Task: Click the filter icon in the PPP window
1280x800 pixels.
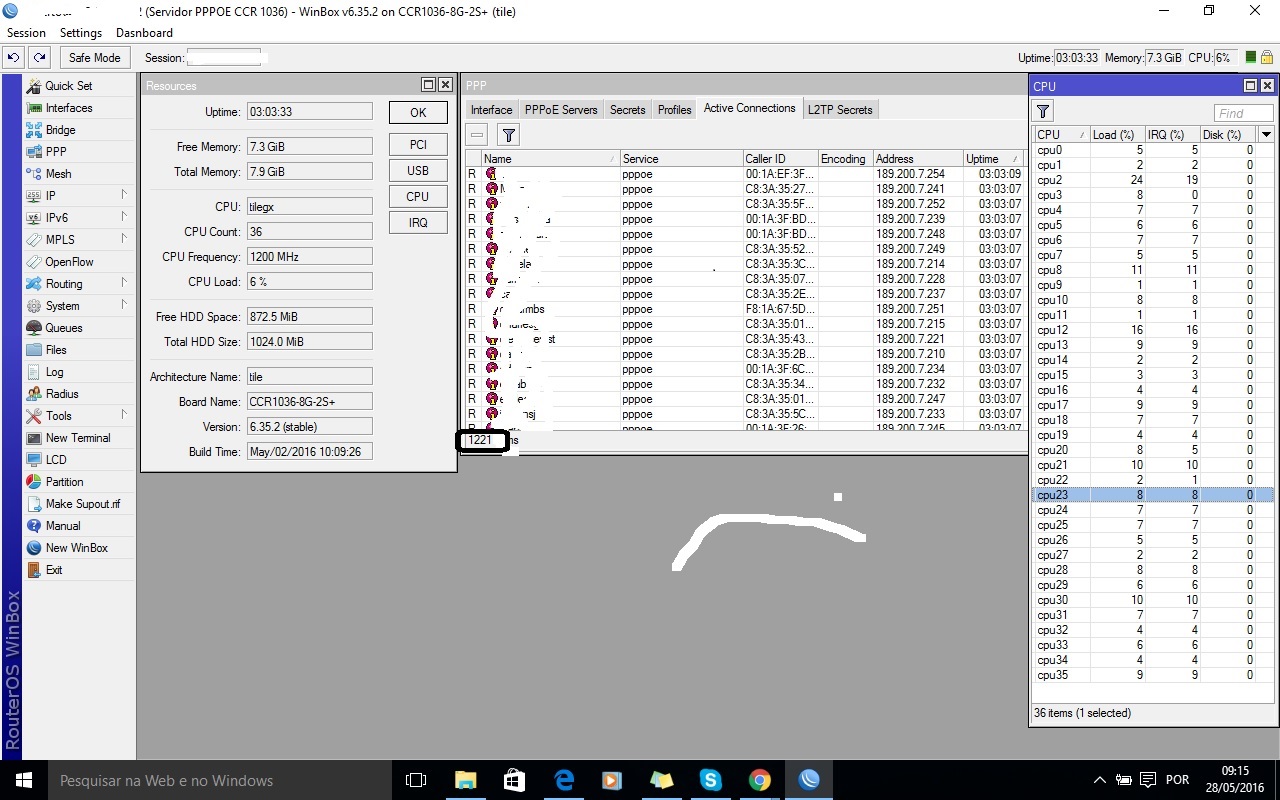Action: point(508,135)
